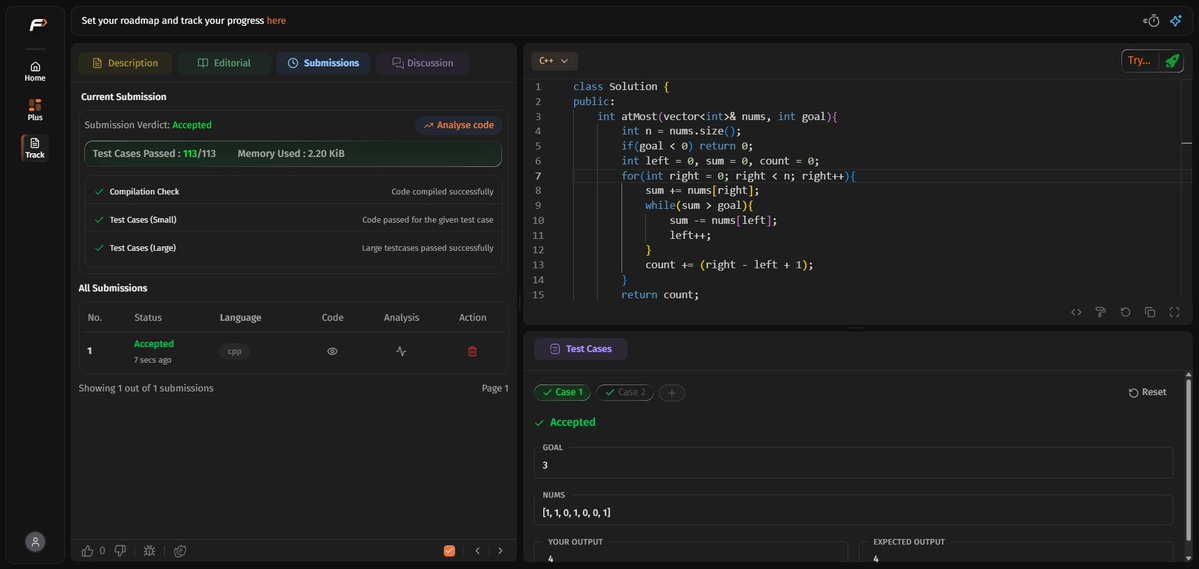Image resolution: width=1199 pixels, height=569 pixels.
Task: Click the 'Test Cases (Small)' row
Action: coord(294,219)
